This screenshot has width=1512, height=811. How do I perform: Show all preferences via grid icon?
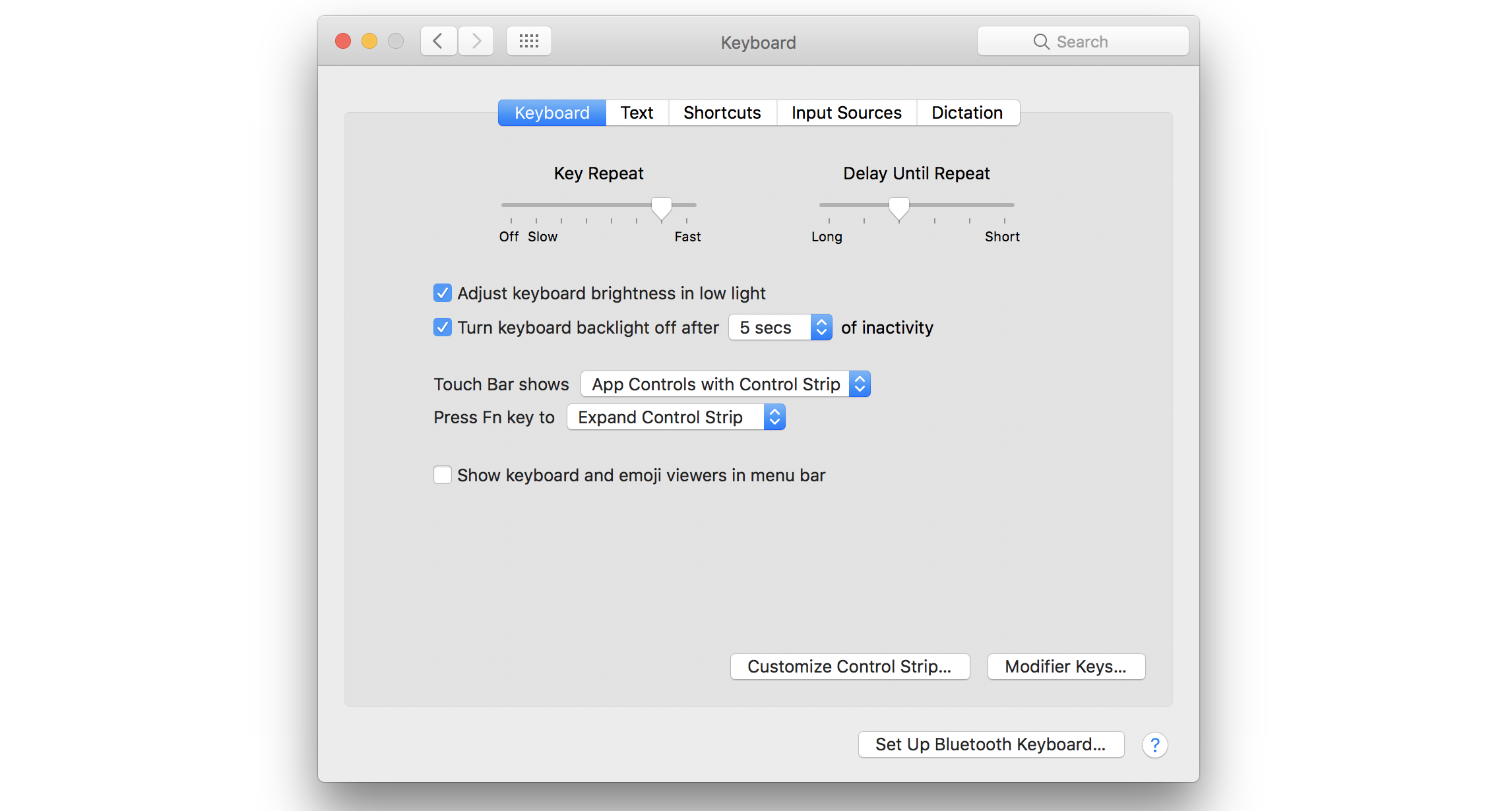coord(529,42)
